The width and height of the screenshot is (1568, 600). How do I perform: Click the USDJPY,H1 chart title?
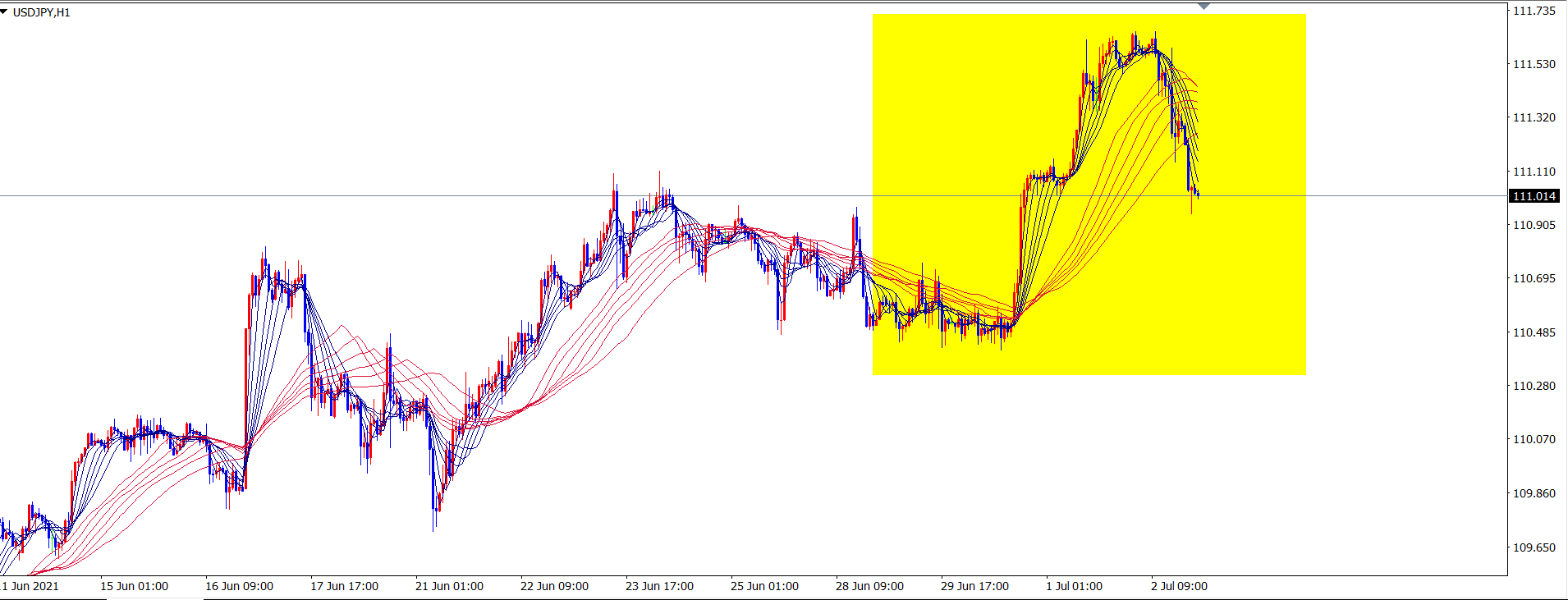[x=41, y=12]
